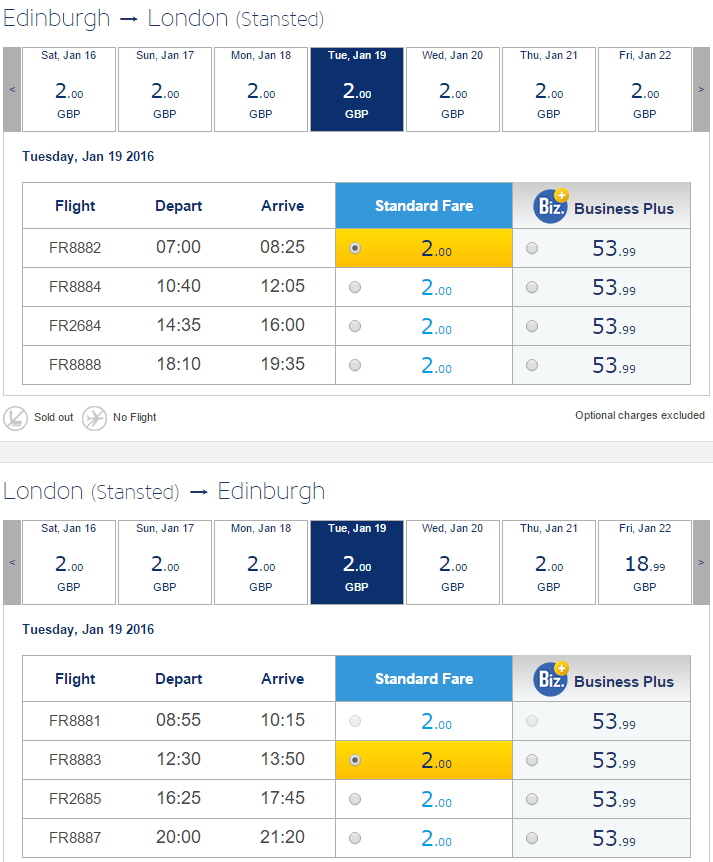Switch outbound date to Sat, Jan 16
The height and width of the screenshot is (862, 713).
69,90
